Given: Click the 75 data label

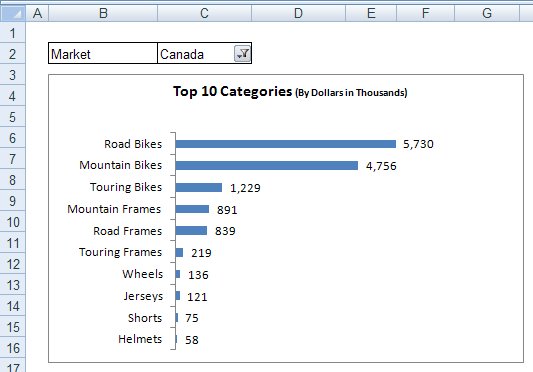Looking at the screenshot, I should coord(192,318).
